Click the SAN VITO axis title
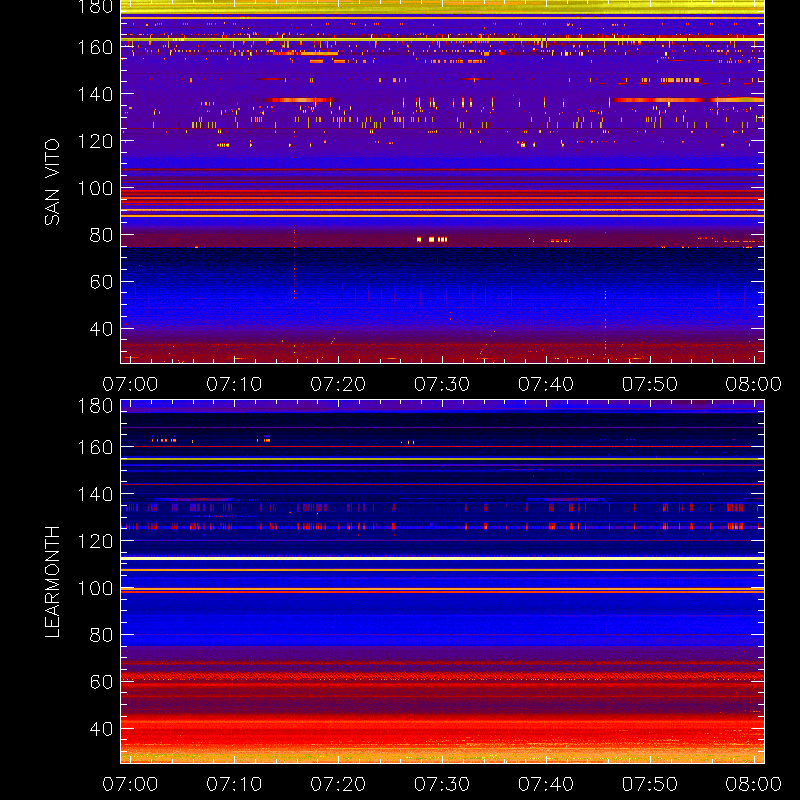800x800 pixels. (52, 182)
